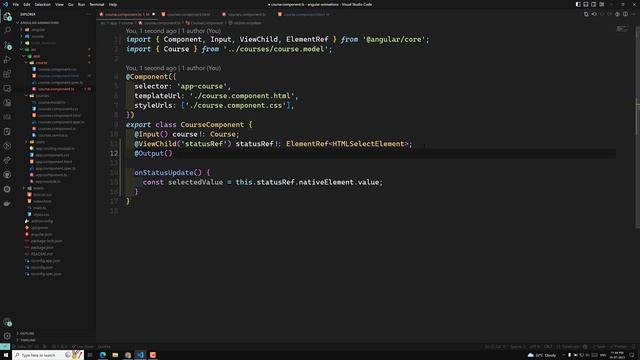Toggle the Primary Side Bar layout button
The image size is (640, 360).
tap(578, 4)
